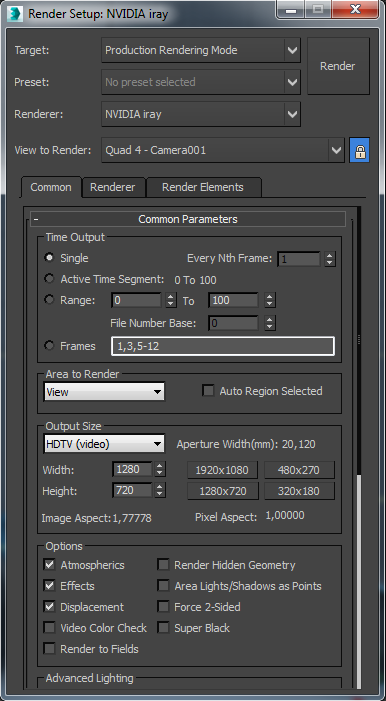Select the Single time output radio
The height and width of the screenshot is (701, 386).
50,258
